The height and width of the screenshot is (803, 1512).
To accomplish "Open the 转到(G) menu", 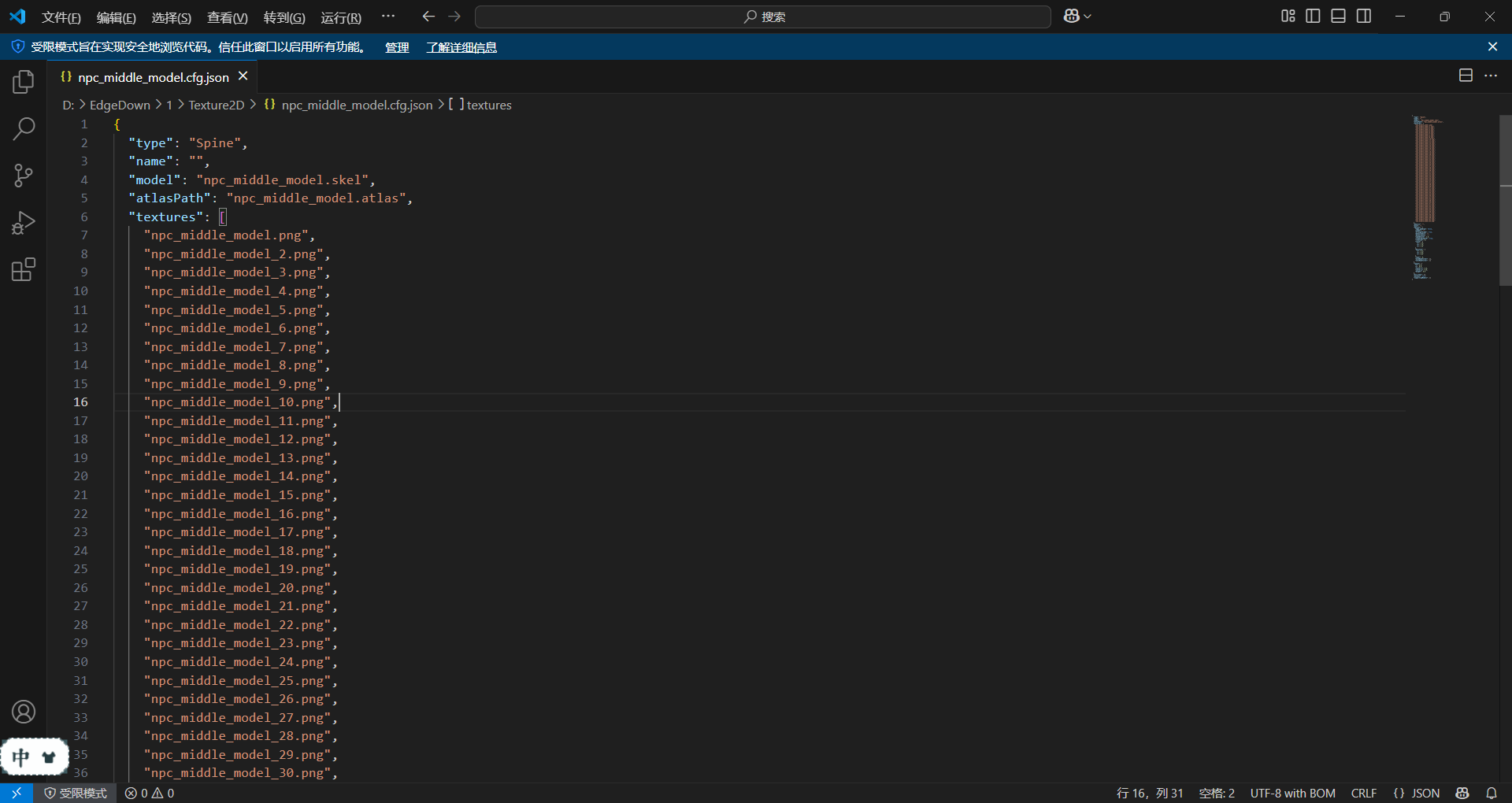I will (x=284, y=17).
